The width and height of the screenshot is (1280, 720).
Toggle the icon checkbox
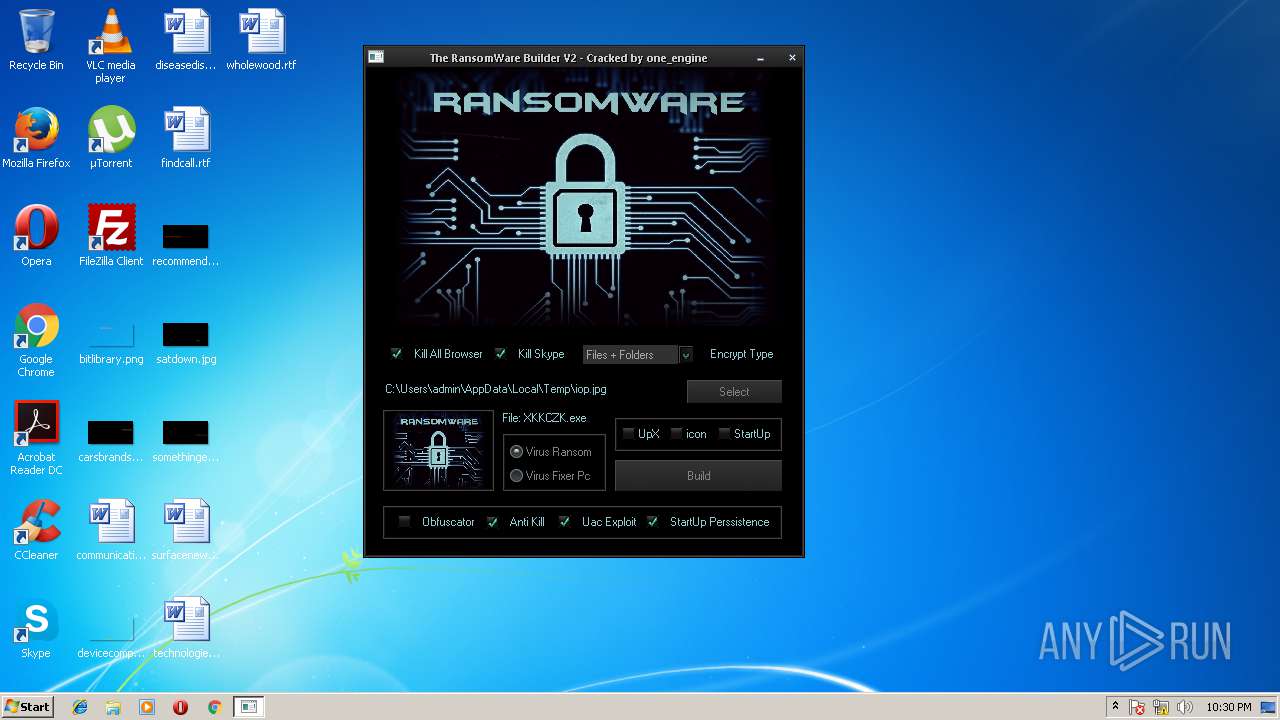pyautogui.click(x=677, y=434)
